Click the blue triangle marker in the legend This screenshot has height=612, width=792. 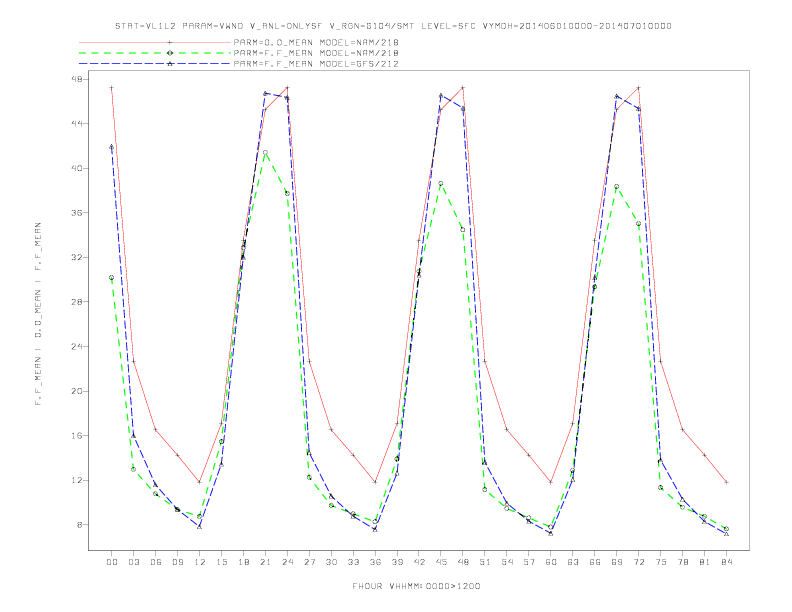point(170,64)
